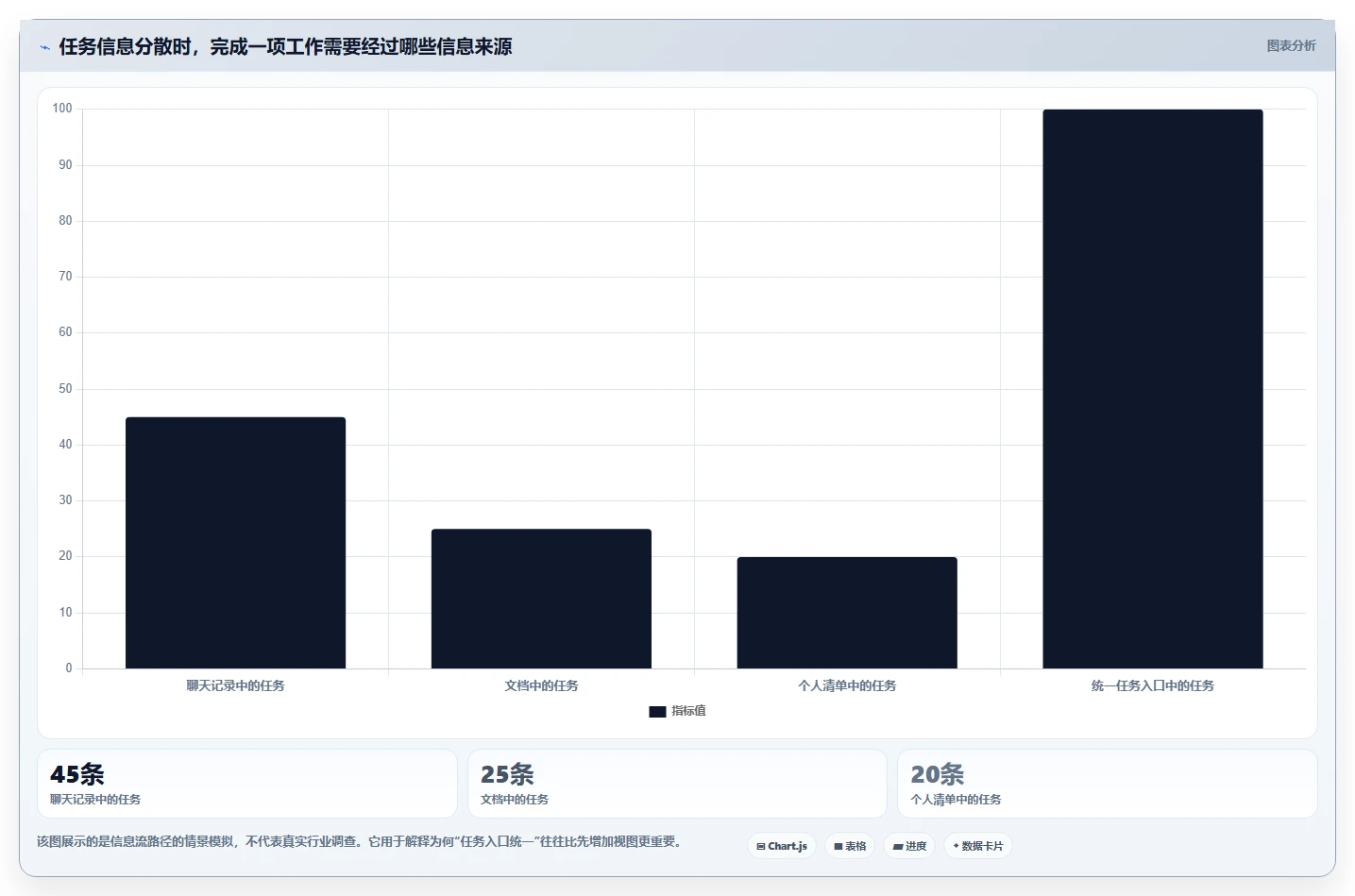The width and height of the screenshot is (1355, 896).
Task: Click the x-axis label 文档中的任务
Action: click(541, 685)
